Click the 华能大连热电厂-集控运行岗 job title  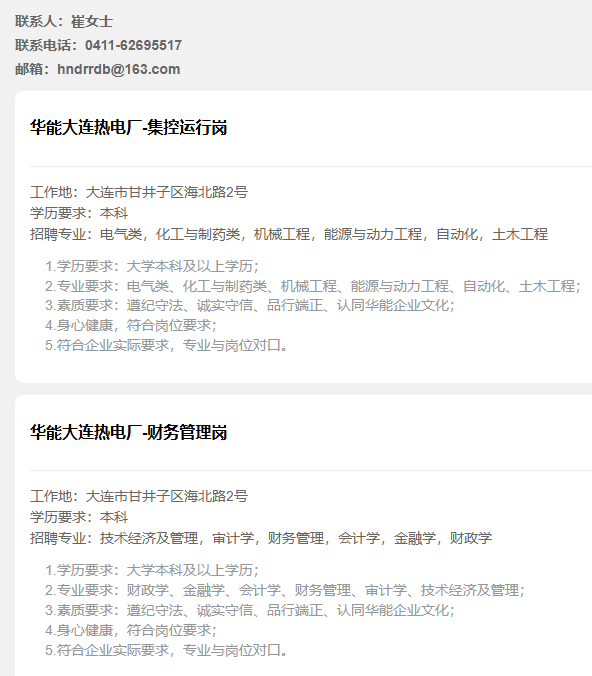128,128
